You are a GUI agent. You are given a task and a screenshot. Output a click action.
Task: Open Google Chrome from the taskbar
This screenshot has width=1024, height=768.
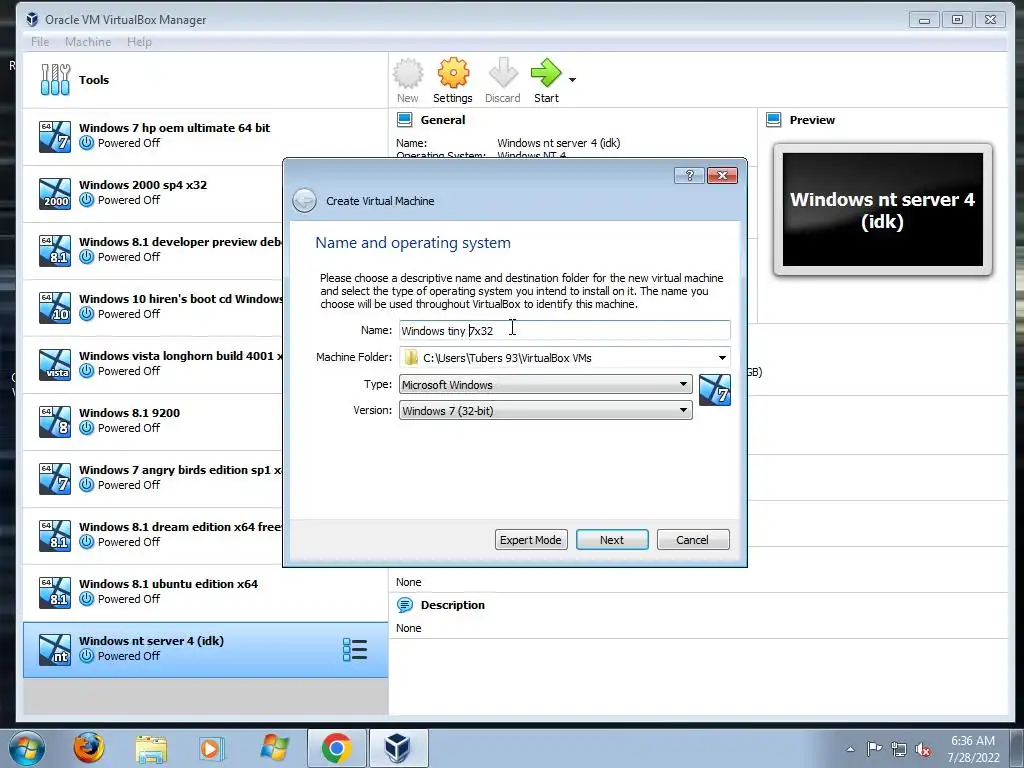pos(336,748)
